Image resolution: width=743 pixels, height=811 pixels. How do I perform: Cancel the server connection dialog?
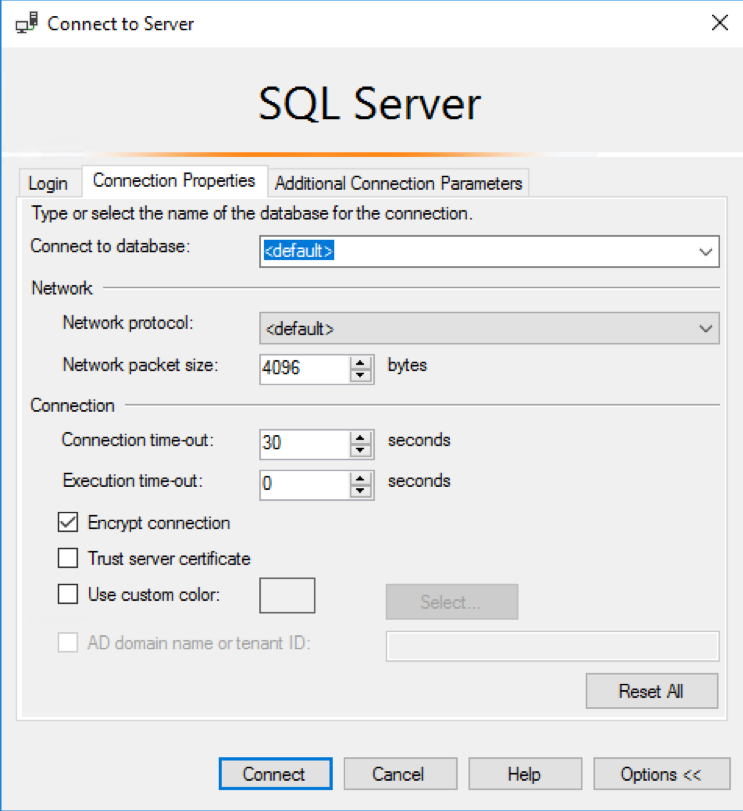pyautogui.click(x=400, y=773)
